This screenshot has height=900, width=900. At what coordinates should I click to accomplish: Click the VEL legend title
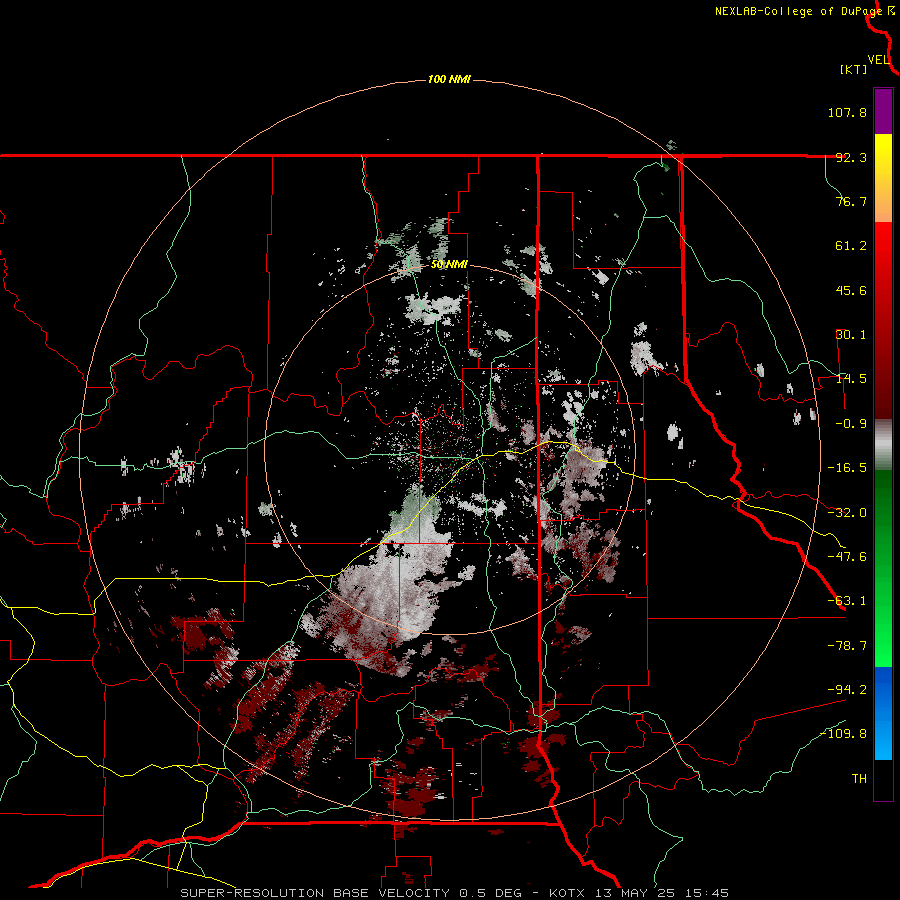point(878,60)
